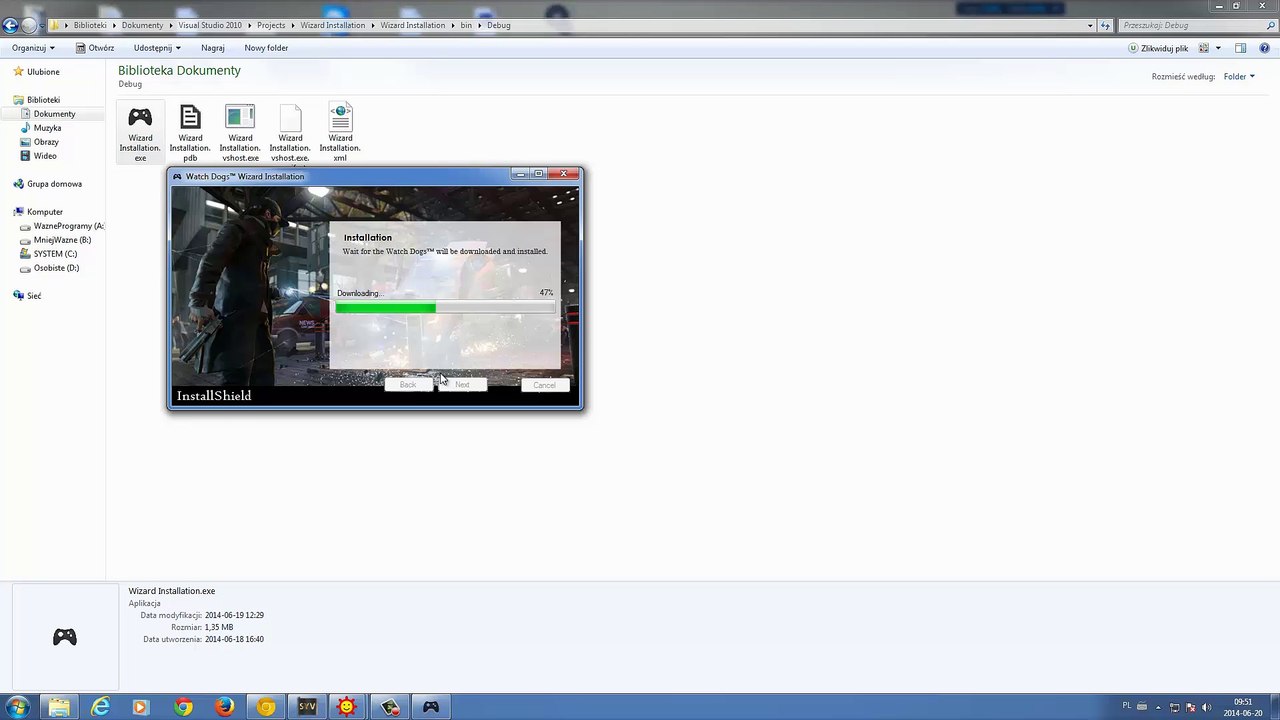Image resolution: width=1280 pixels, height=720 pixels.
Task: Select the blank-page Wizard Installation.vshost.exe file
Action: tap(290, 117)
